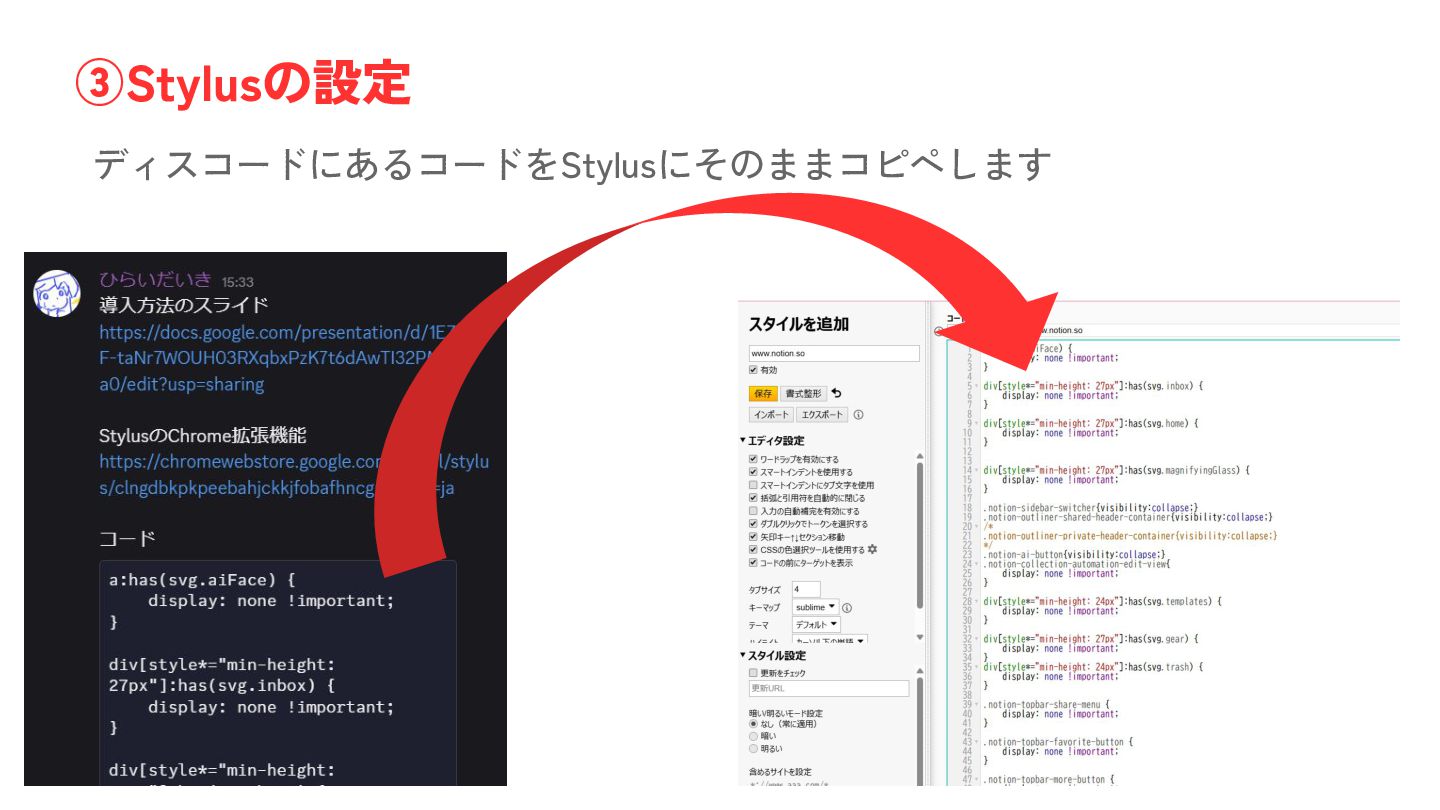Open the chromewebstore.google.com Stylus link

point(294,475)
